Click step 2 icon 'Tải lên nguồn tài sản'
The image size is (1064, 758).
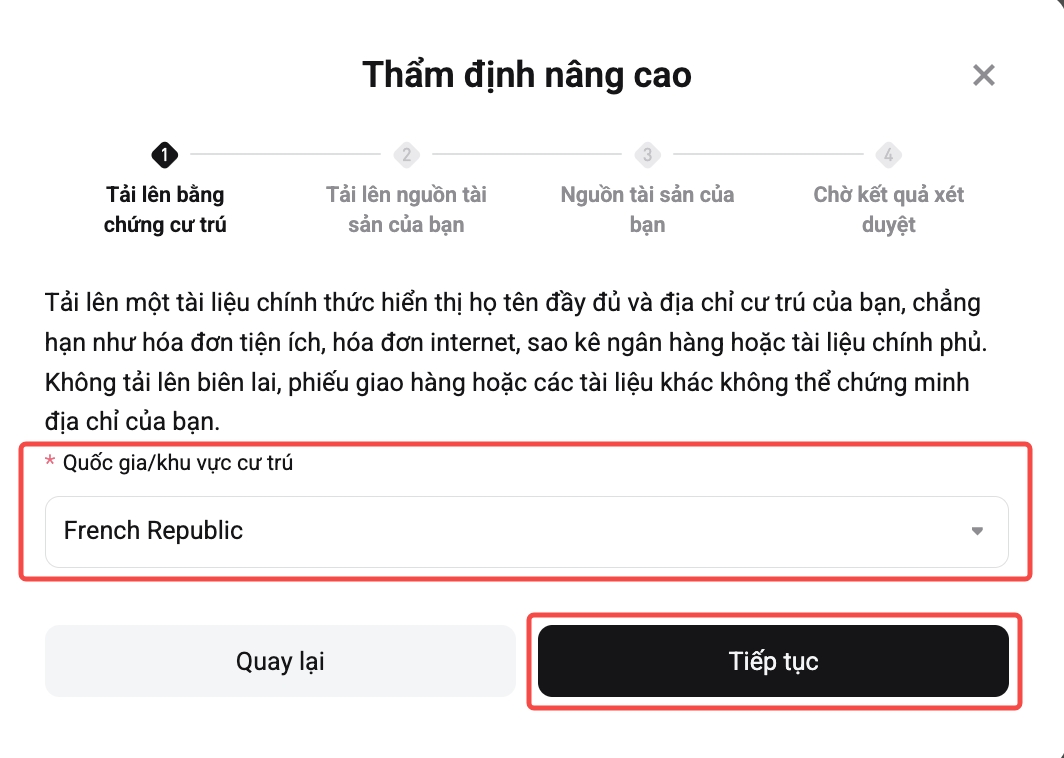(x=406, y=155)
